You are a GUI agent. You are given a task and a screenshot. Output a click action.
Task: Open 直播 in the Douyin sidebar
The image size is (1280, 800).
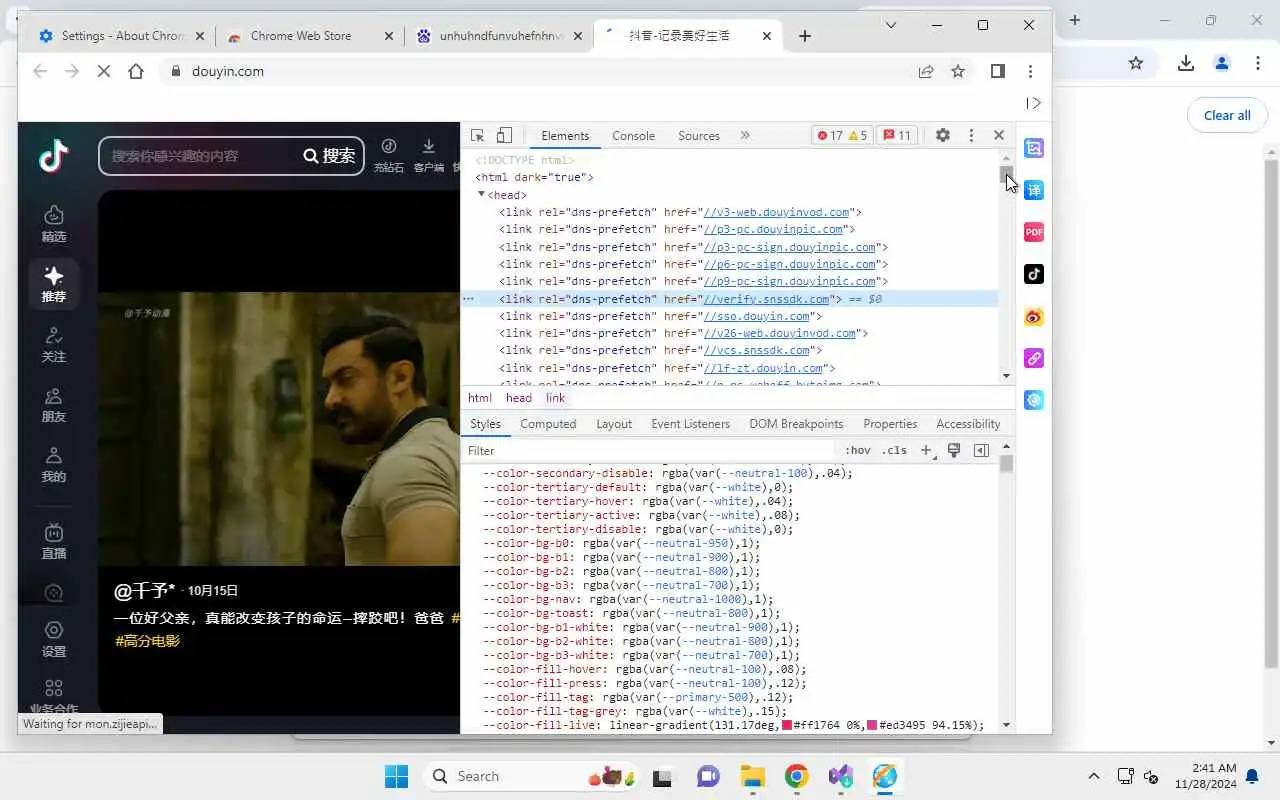pyautogui.click(x=54, y=541)
